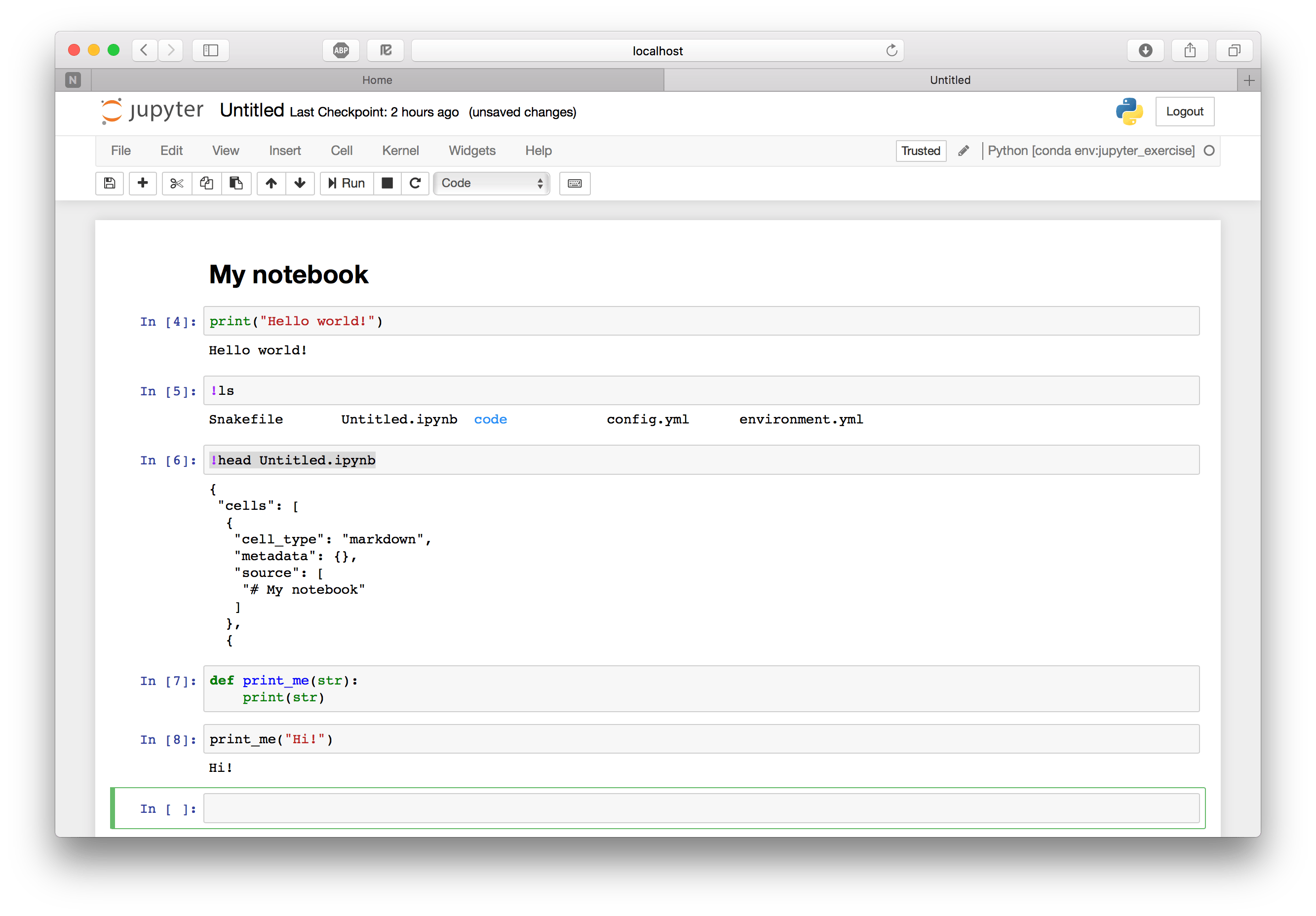
Task: Expand the Cell menu
Action: 341,151
